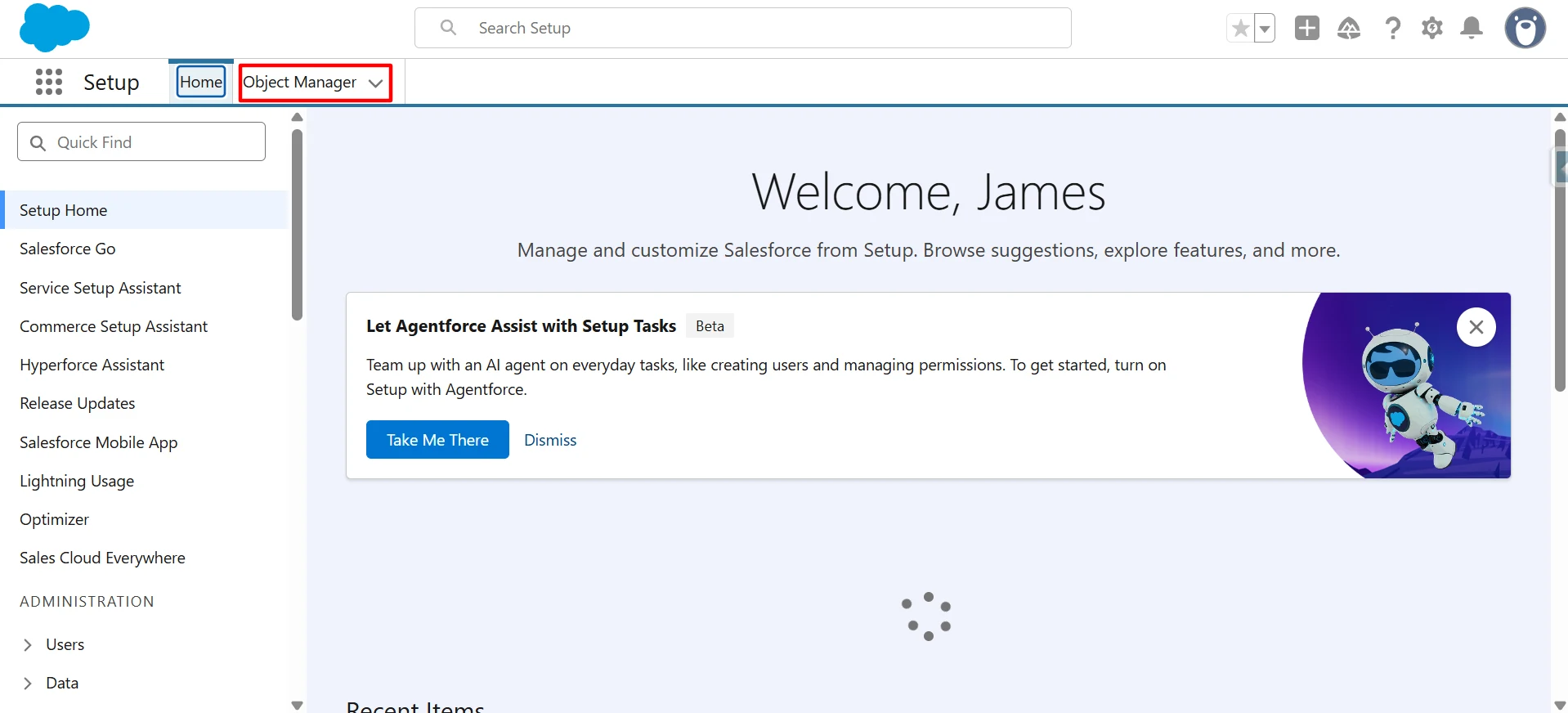Open the Setup gear menu

click(x=1432, y=29)
